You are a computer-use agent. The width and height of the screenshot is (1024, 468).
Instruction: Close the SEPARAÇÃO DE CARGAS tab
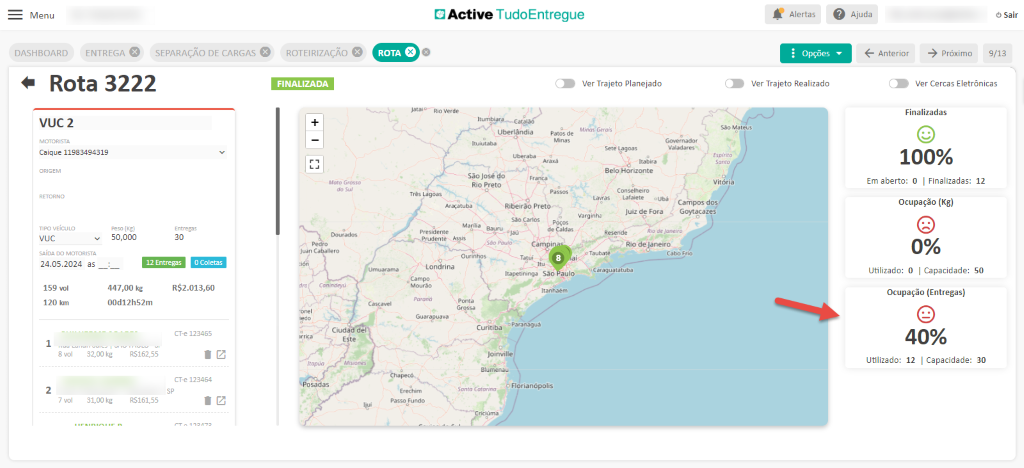264,52
